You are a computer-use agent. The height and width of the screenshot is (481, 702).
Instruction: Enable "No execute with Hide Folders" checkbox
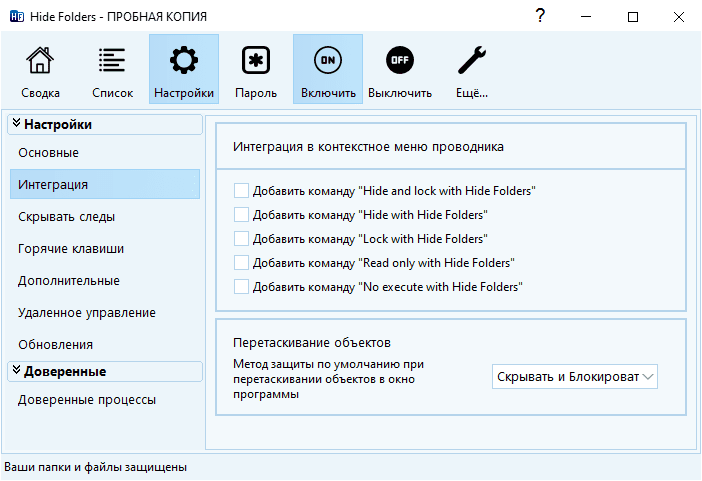[241, 287]
